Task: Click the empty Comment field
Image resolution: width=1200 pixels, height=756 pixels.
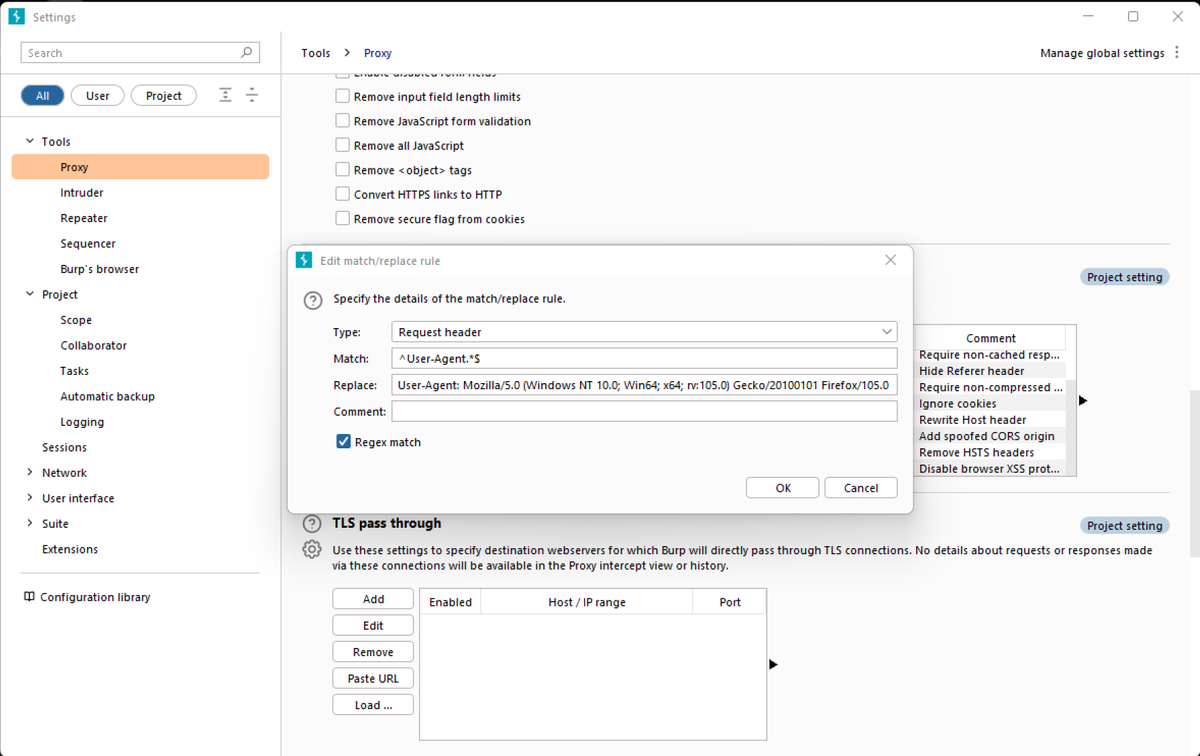Action: (x=644, y=411)
